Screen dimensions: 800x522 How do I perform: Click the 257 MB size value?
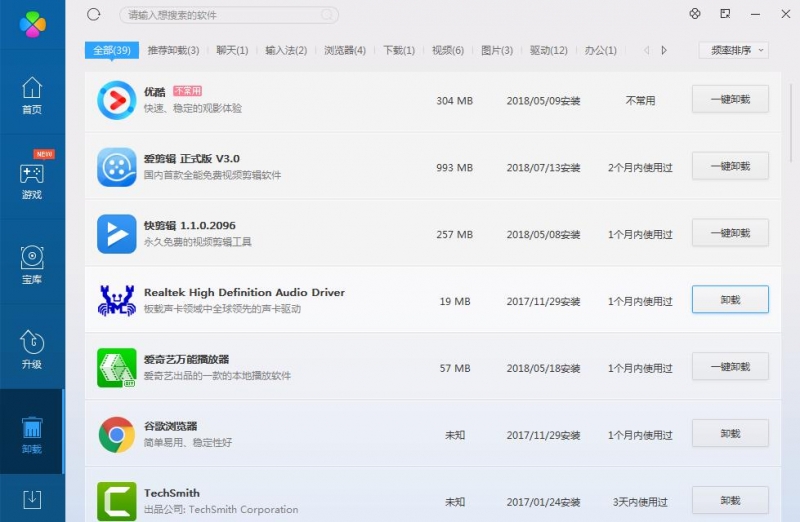point(455,234)
